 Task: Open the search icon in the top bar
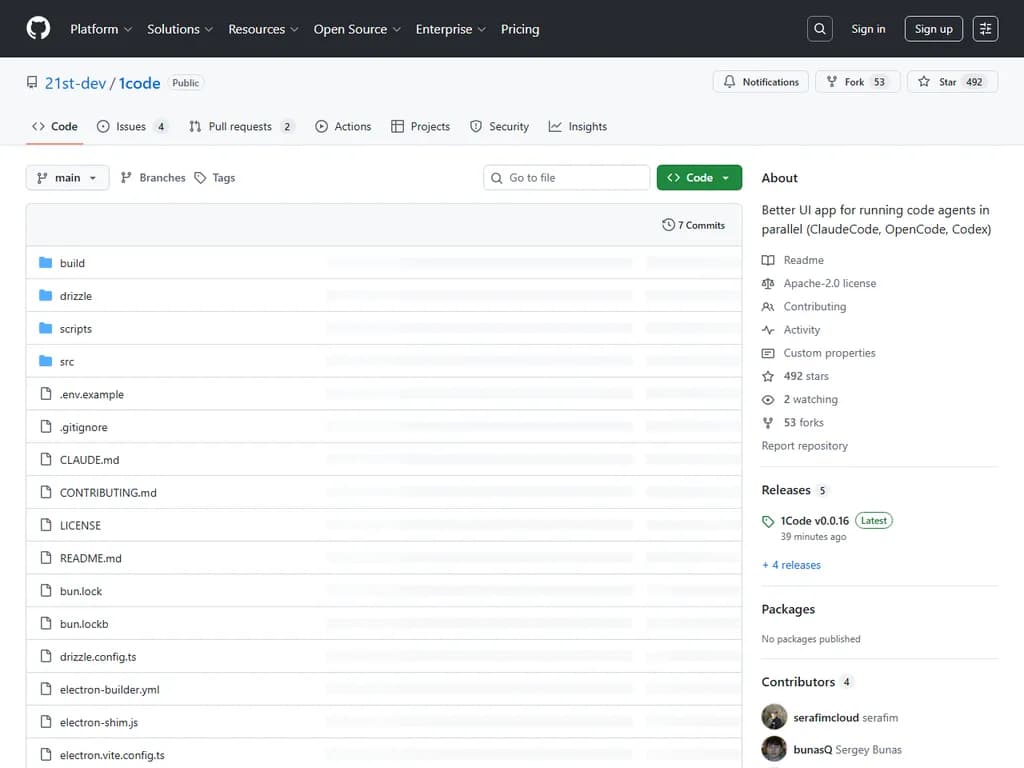pyautogui.click(x=819, y=28)
